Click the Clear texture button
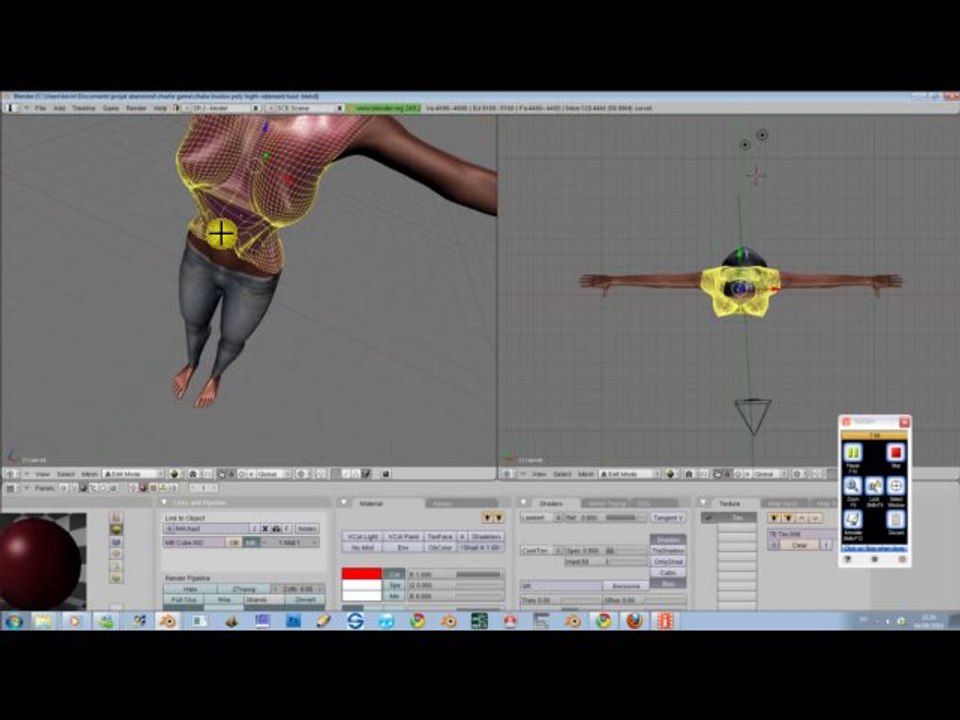 pyautogui.click(x=800, y=544)
